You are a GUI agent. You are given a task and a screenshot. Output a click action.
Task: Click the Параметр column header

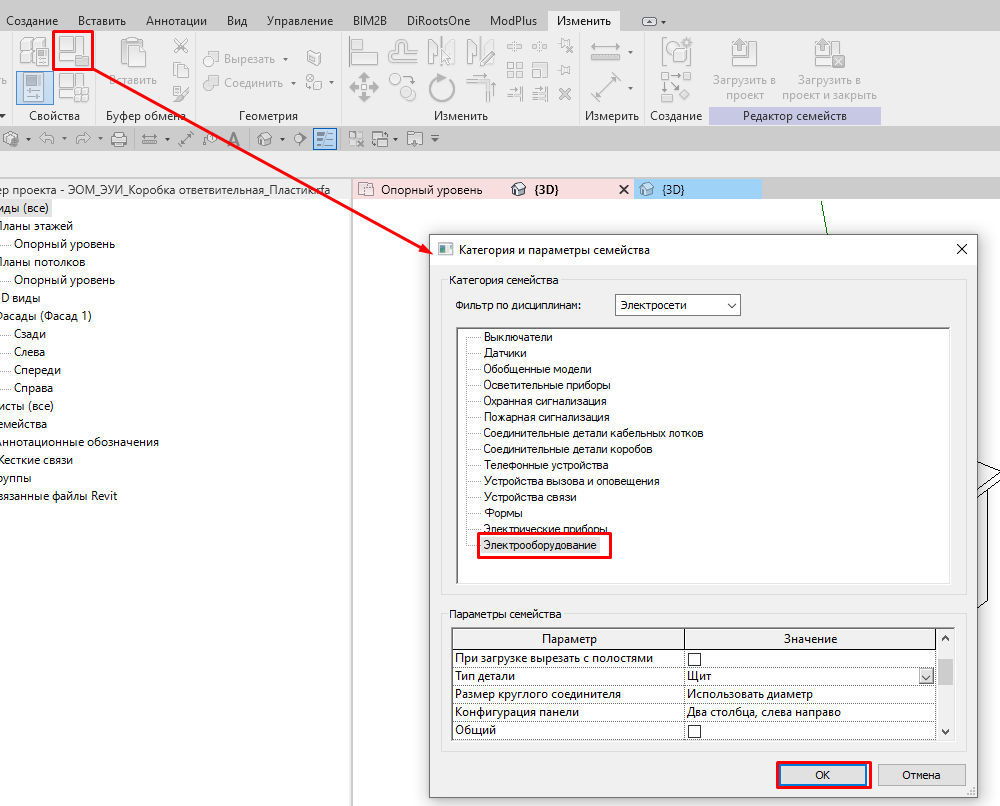[x=569, y=639]
